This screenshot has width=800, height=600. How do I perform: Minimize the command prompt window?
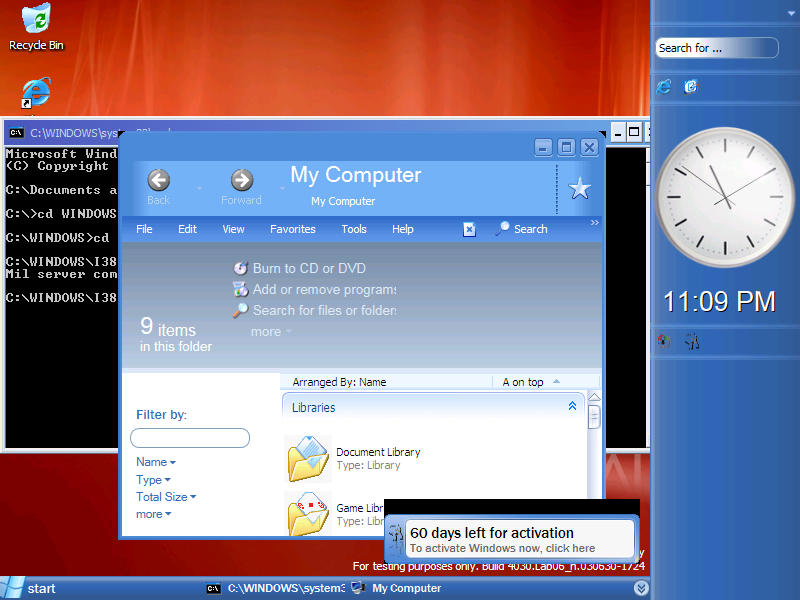(618, 133)
